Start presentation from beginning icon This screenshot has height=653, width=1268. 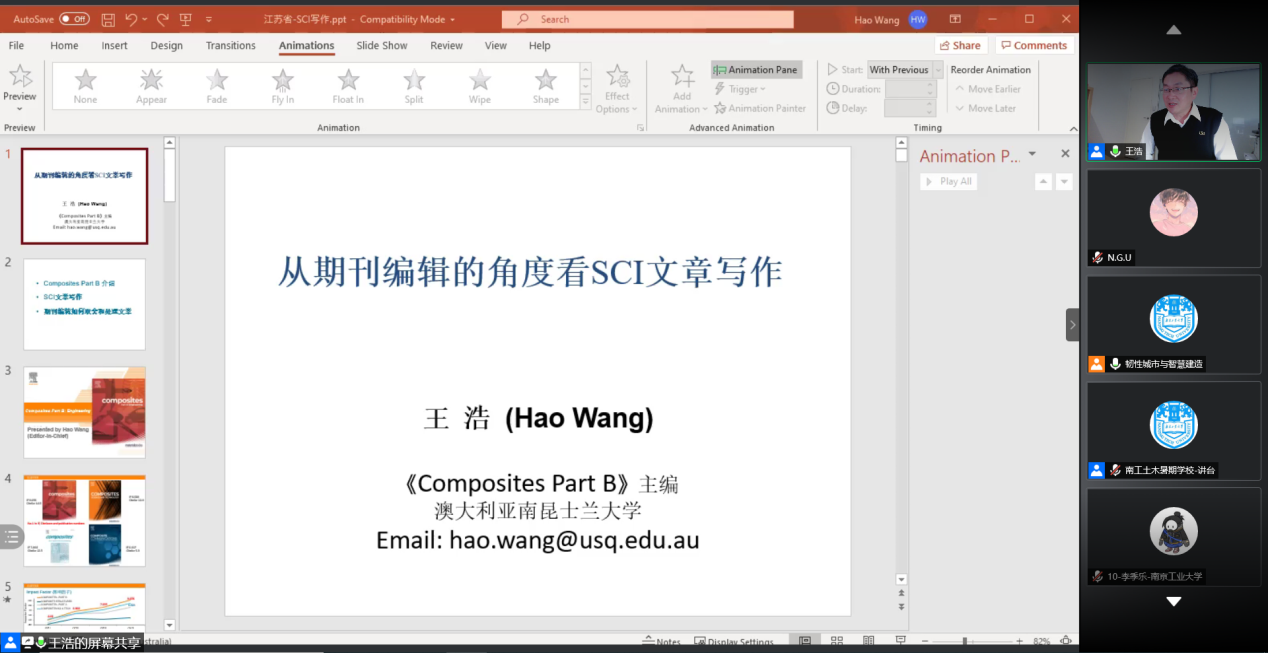click(x=186, y=19)
